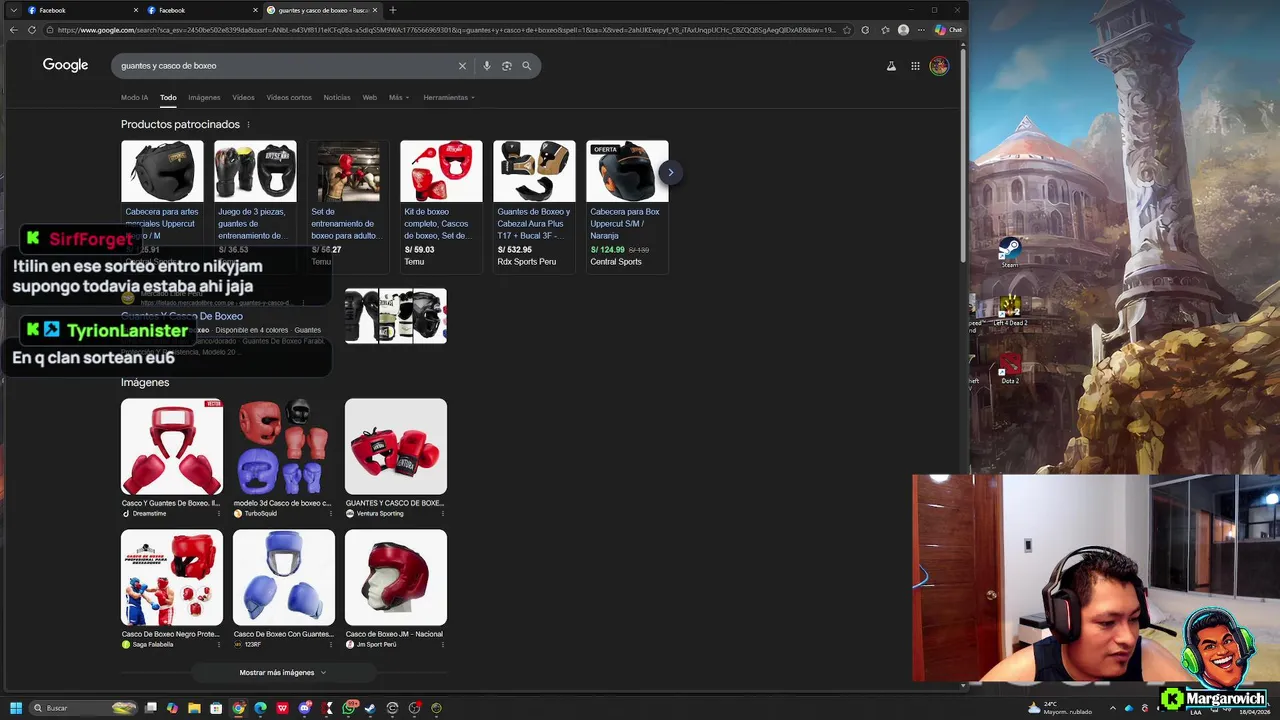
Task: Show hidden system tray icons
Action: pos(1112,708)
